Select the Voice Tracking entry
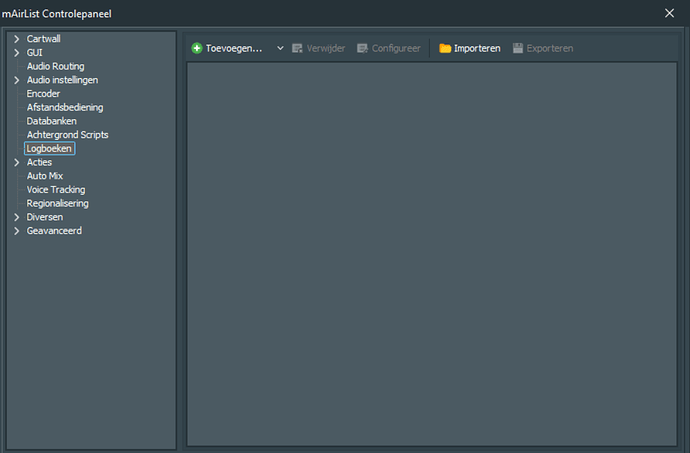 click(56, 190)
